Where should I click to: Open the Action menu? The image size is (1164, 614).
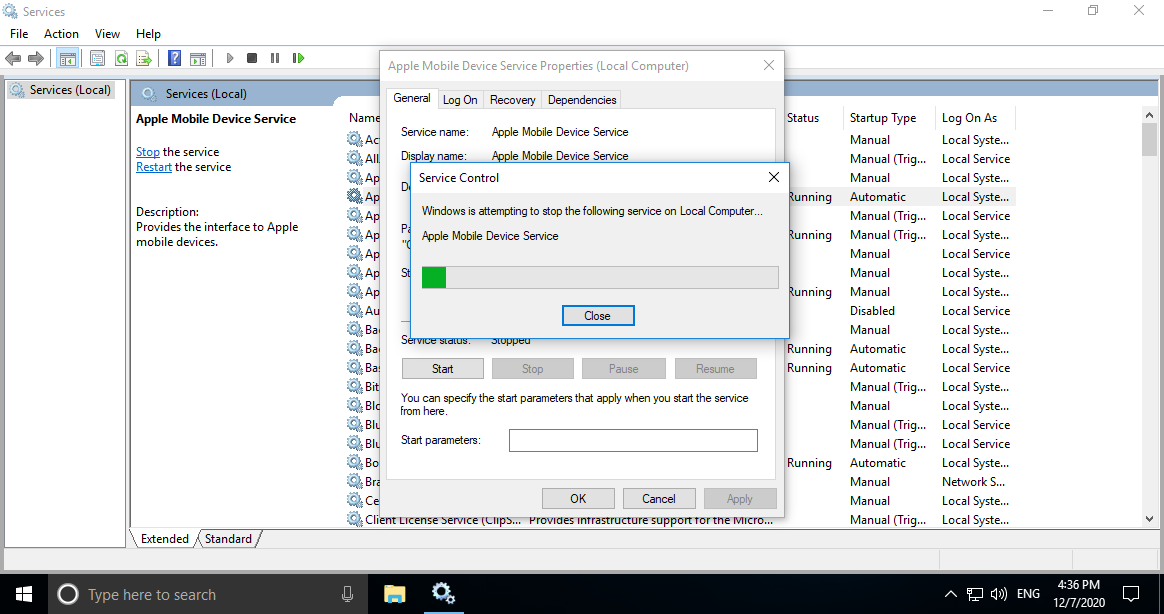pos(61,33)
